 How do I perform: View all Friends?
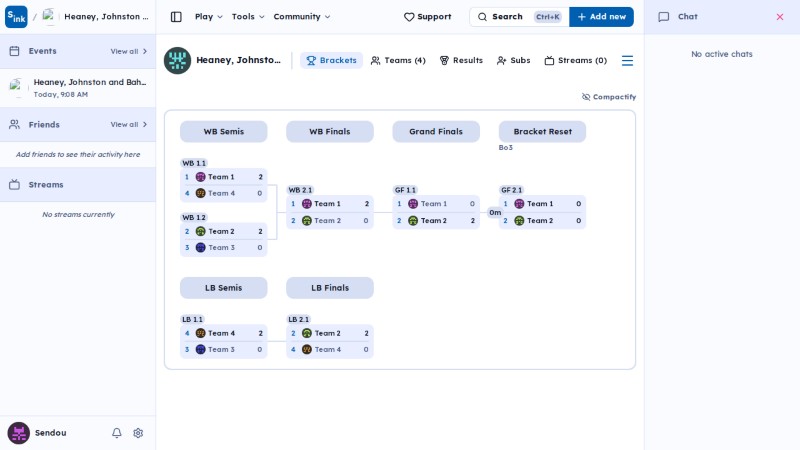click(129, 124)
